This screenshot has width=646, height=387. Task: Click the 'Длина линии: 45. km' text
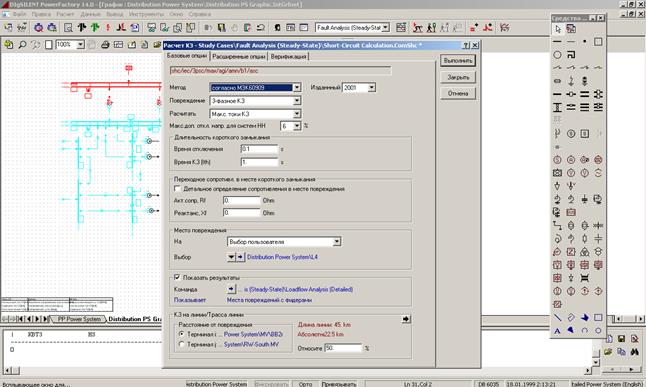pyautogui.click(x=324, y=325)
